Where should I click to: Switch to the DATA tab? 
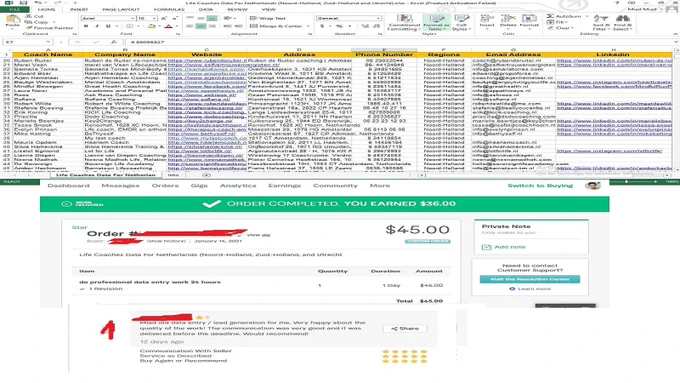(x=206, y=9)
